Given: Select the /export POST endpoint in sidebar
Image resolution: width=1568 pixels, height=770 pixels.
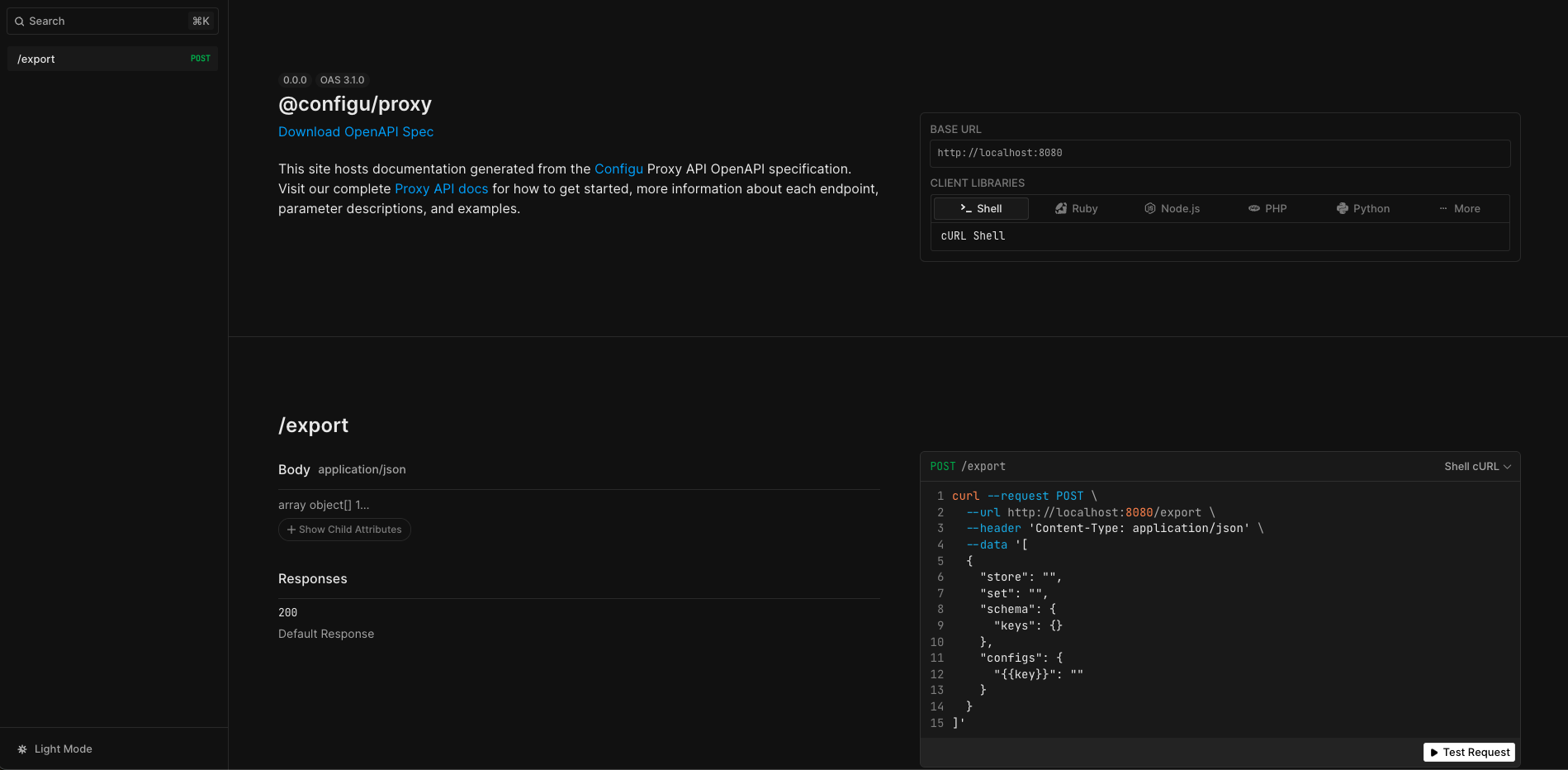Looking at the screenshot, I should pos(112,59).
